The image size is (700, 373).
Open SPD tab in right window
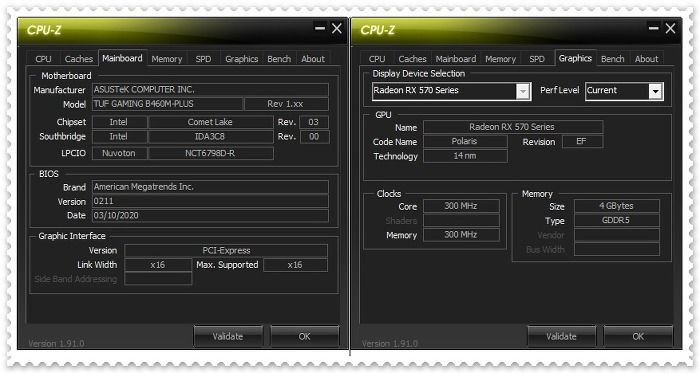pos(537,59)
